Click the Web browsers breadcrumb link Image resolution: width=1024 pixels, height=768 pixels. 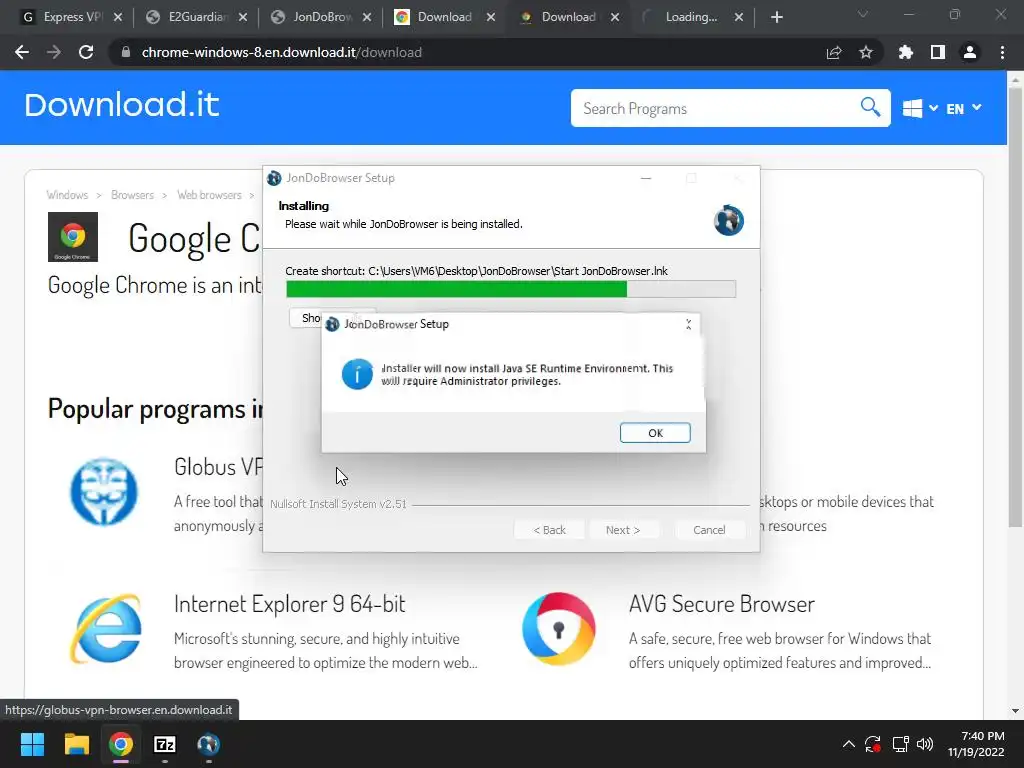click(x=209, y=195)
